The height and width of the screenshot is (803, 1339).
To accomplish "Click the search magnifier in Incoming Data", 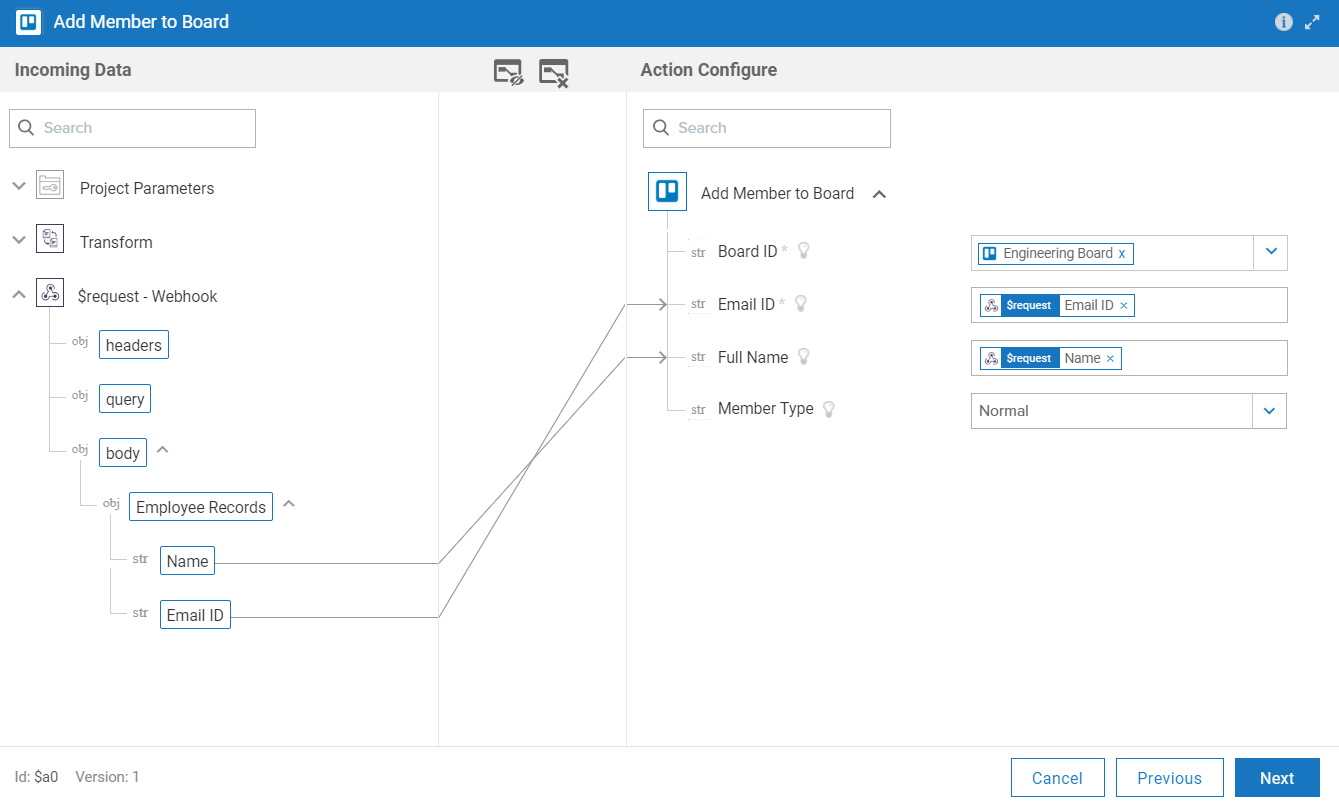I will coord(27,128).
